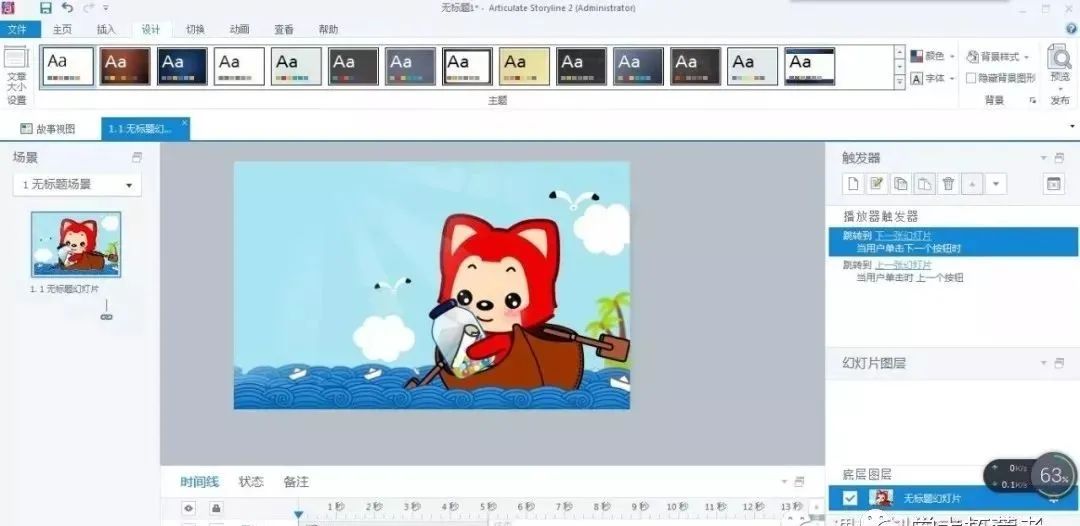Switch to the 切换 ribbon tab
Viewport: 1080px width, 526px height.
[195, 30]
